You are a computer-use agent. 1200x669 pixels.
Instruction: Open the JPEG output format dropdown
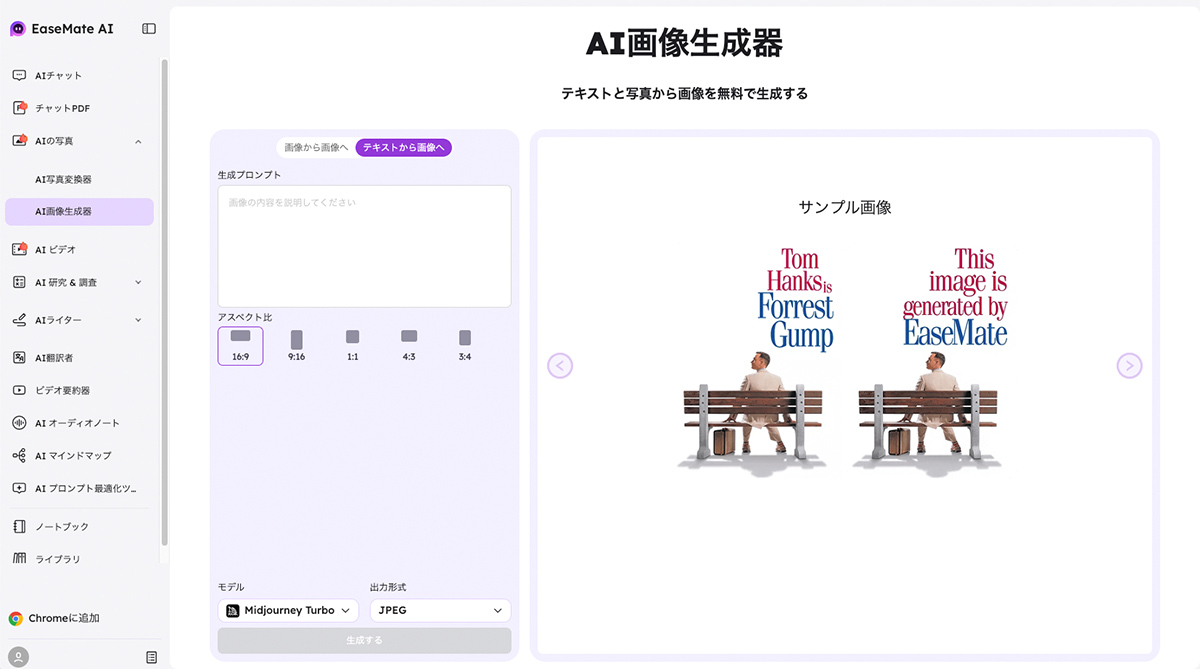point(440,610)
